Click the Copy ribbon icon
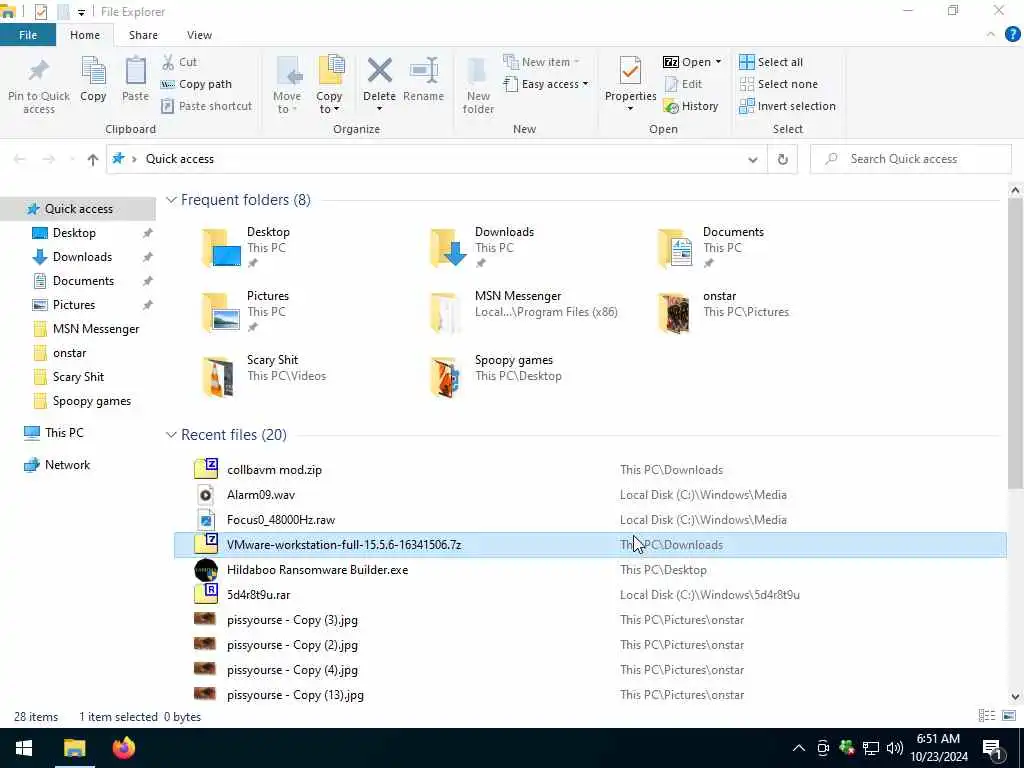Viewport: 1024px width, 768px height. pos(93,71)
